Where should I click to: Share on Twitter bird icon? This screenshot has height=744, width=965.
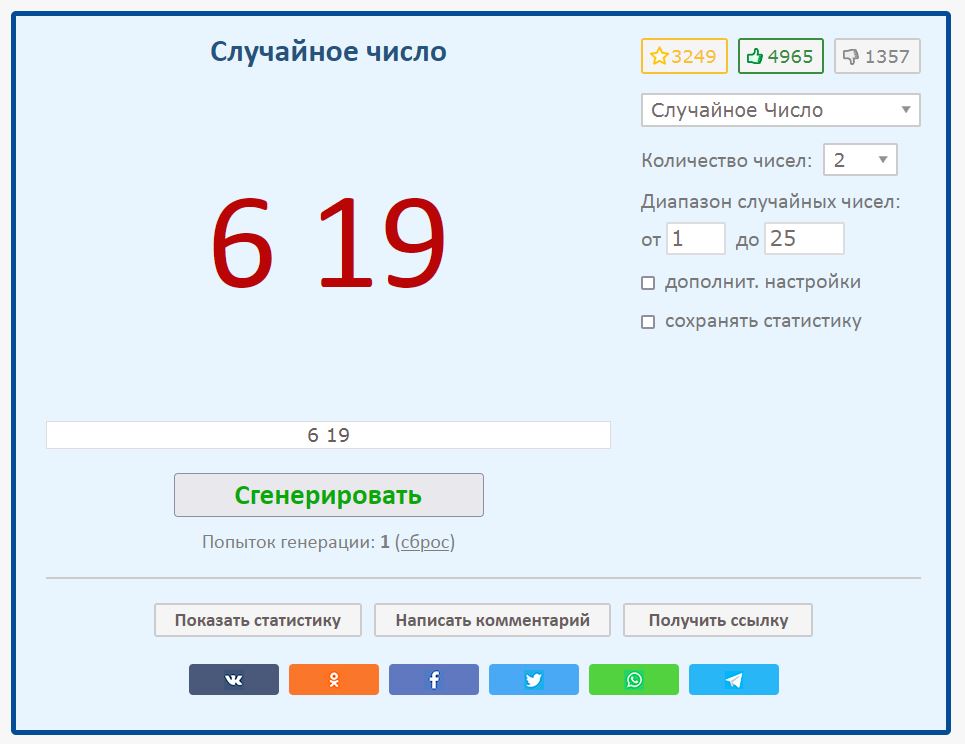point(533,680)
